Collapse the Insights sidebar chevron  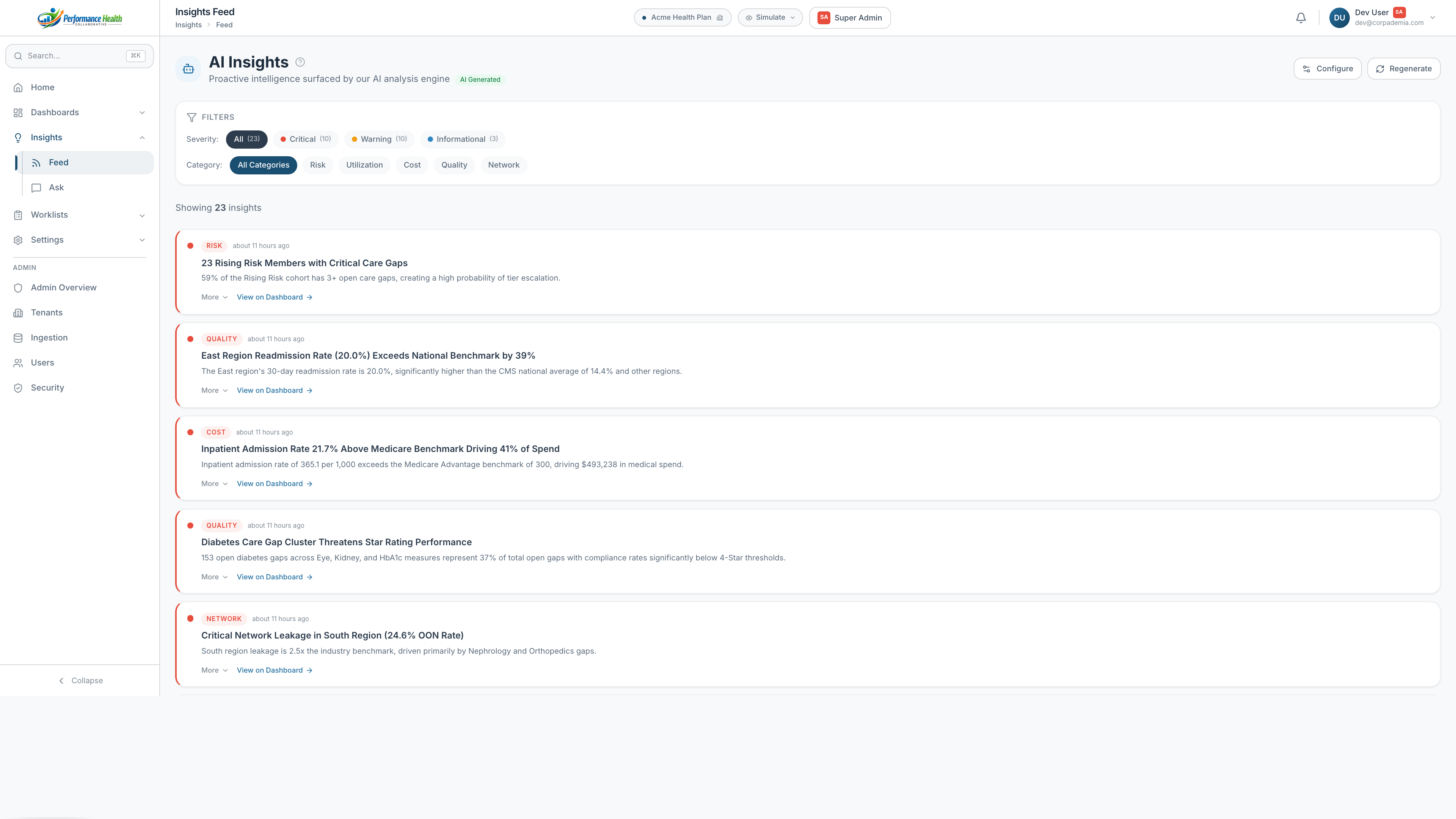point(142,137)
